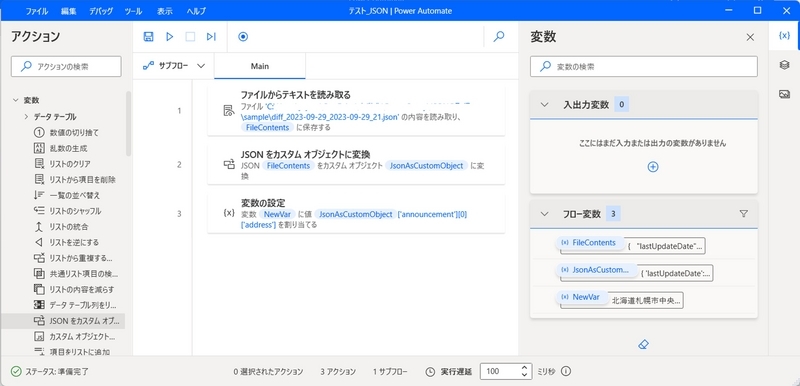
Task: Select 数値の切り捨て action in the list
Action: click(x=74, y=133)
